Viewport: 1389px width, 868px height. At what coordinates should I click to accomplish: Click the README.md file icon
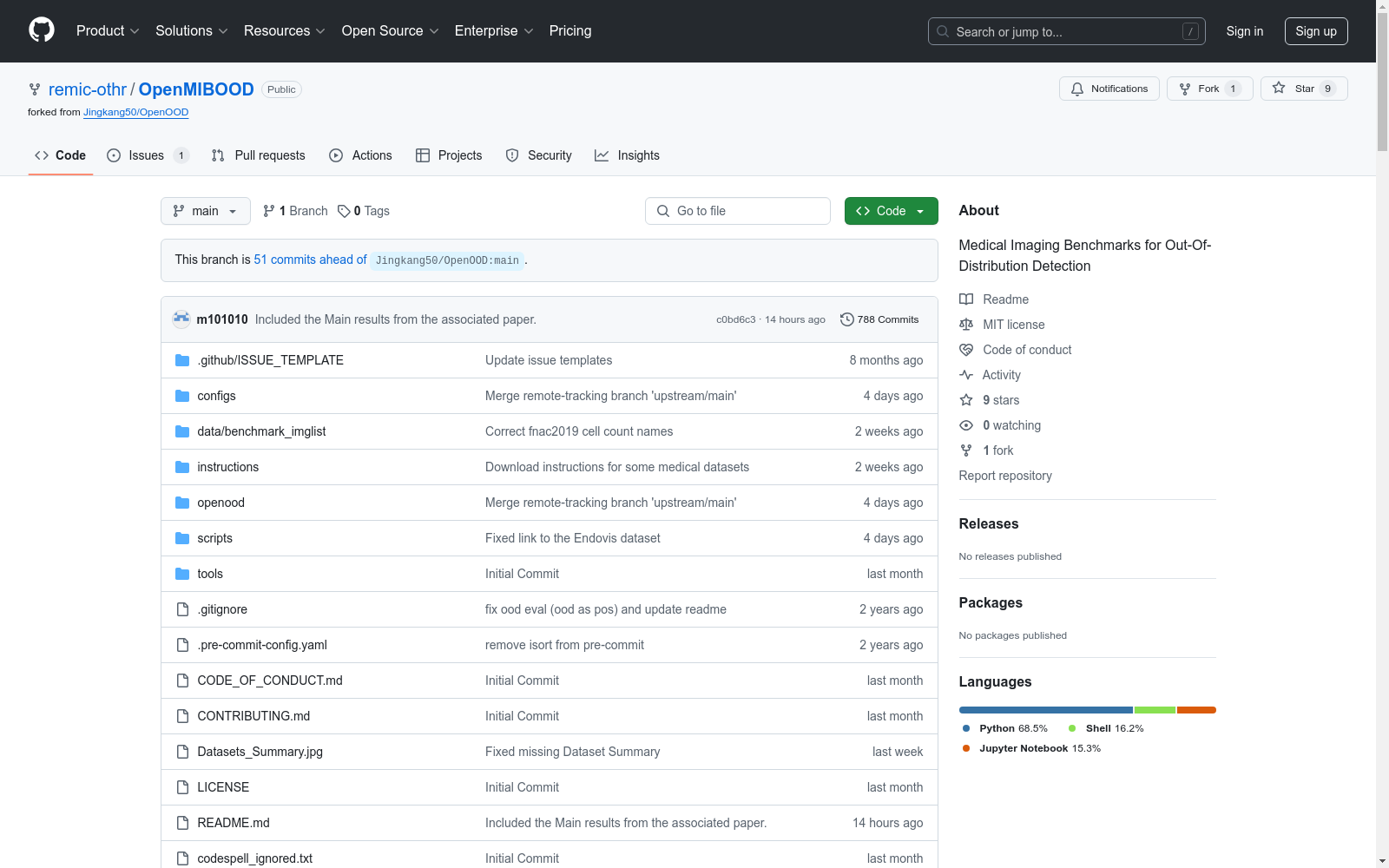click(182, 823)
